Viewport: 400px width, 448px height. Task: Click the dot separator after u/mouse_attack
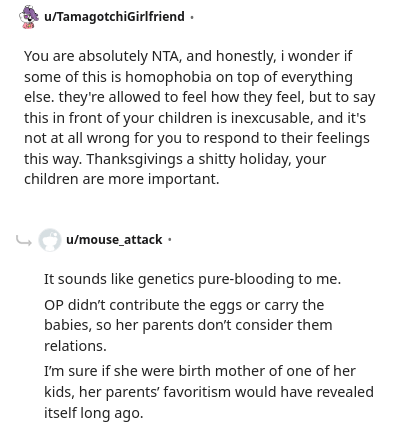(x=170, y=240)
